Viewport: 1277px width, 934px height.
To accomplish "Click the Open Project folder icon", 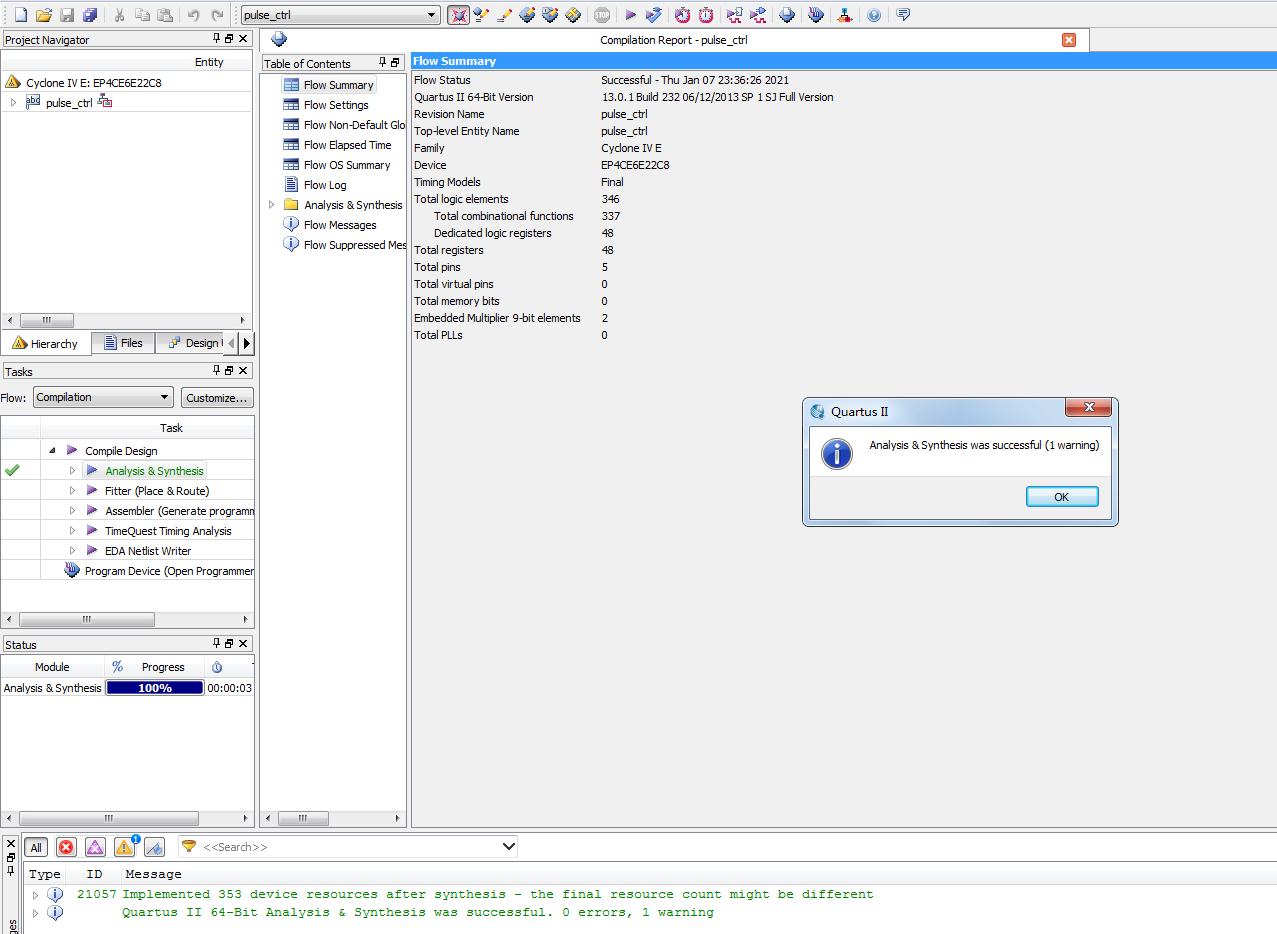I will (x=43, y=15).
